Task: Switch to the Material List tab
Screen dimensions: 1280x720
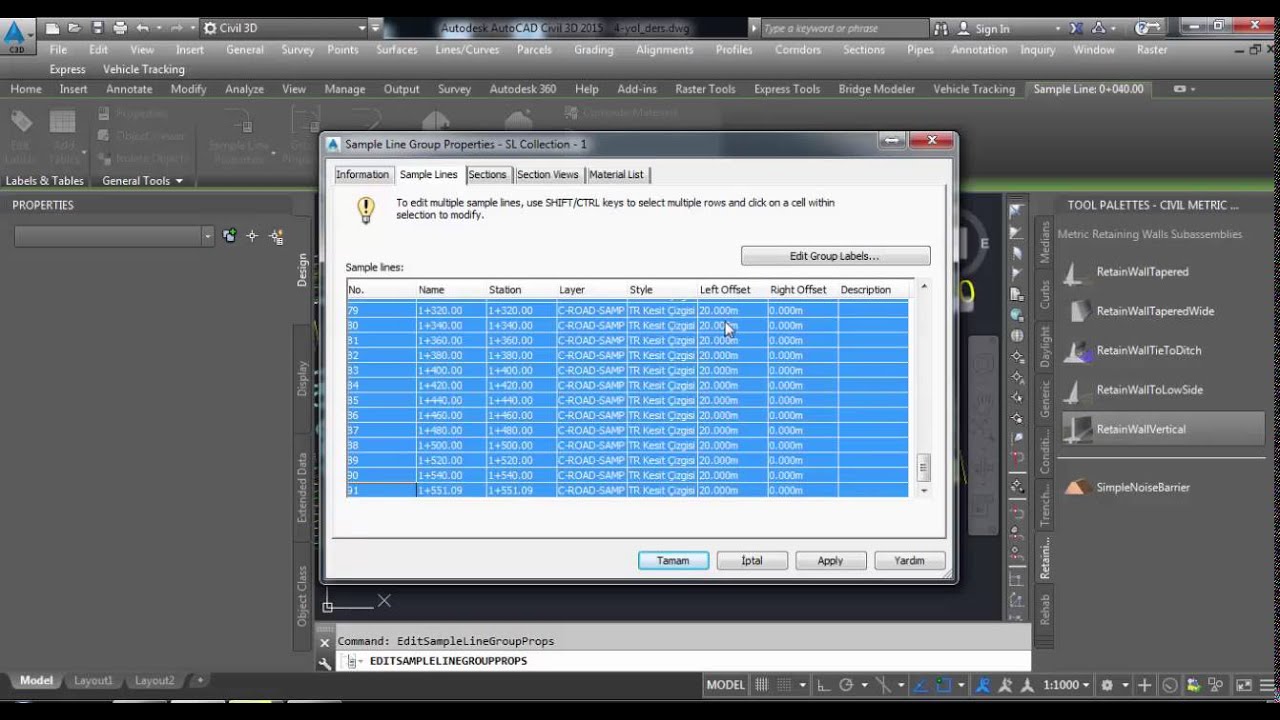Action: [x=616, y=174]
